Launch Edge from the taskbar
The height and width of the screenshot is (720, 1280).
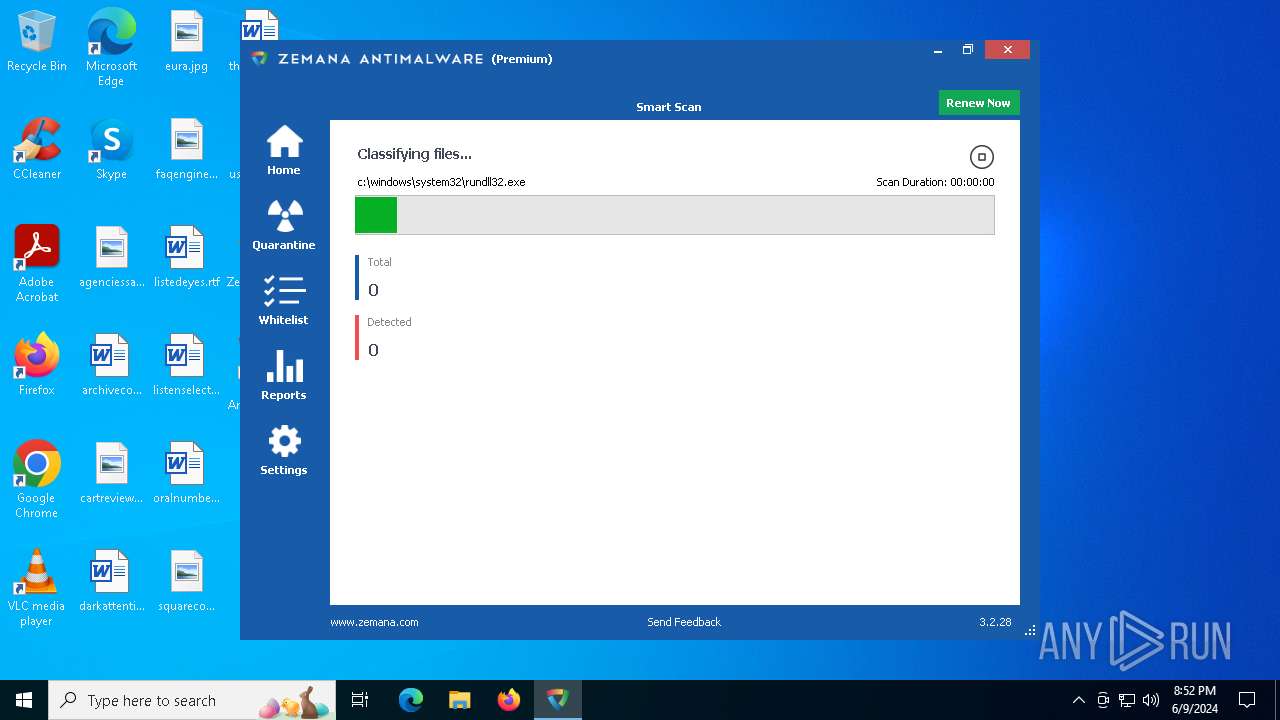(x=411, y=700)
